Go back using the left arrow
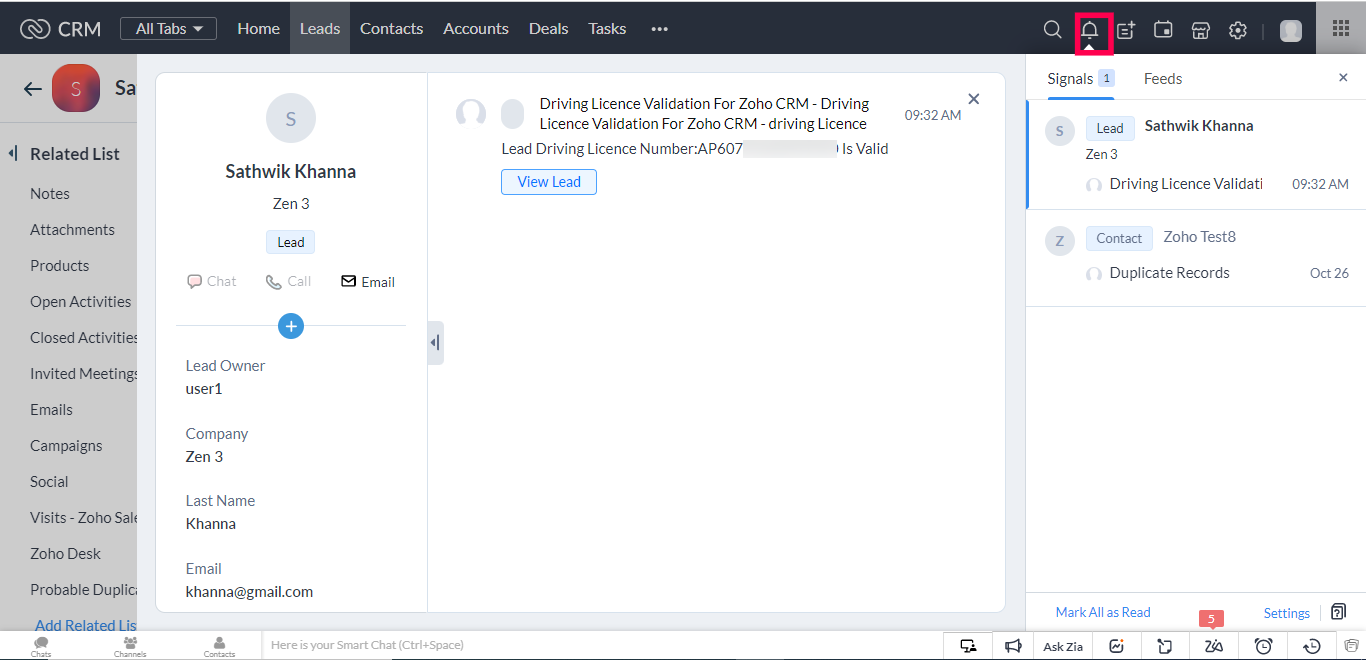This screenshot has height=660, width=1366. coord(33,89)
